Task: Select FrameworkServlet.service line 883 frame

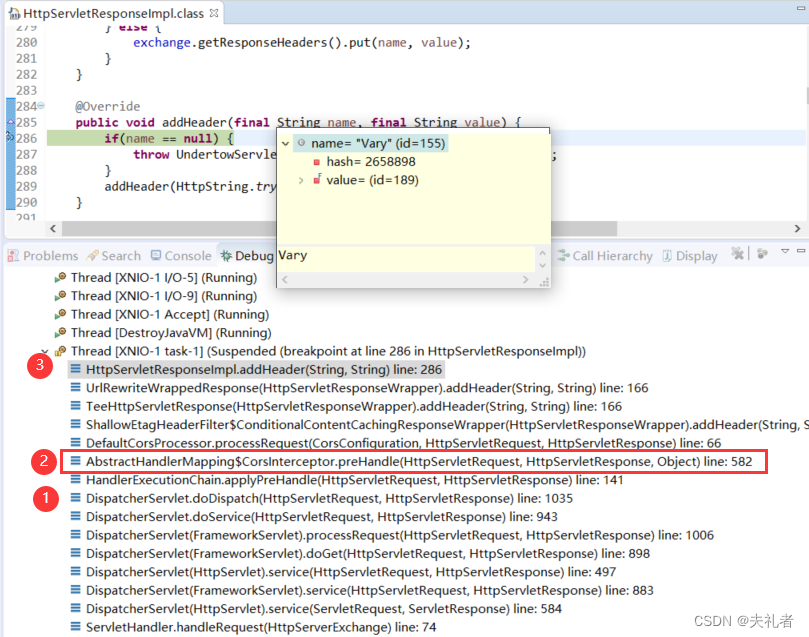Action: (x=369, y=591)
